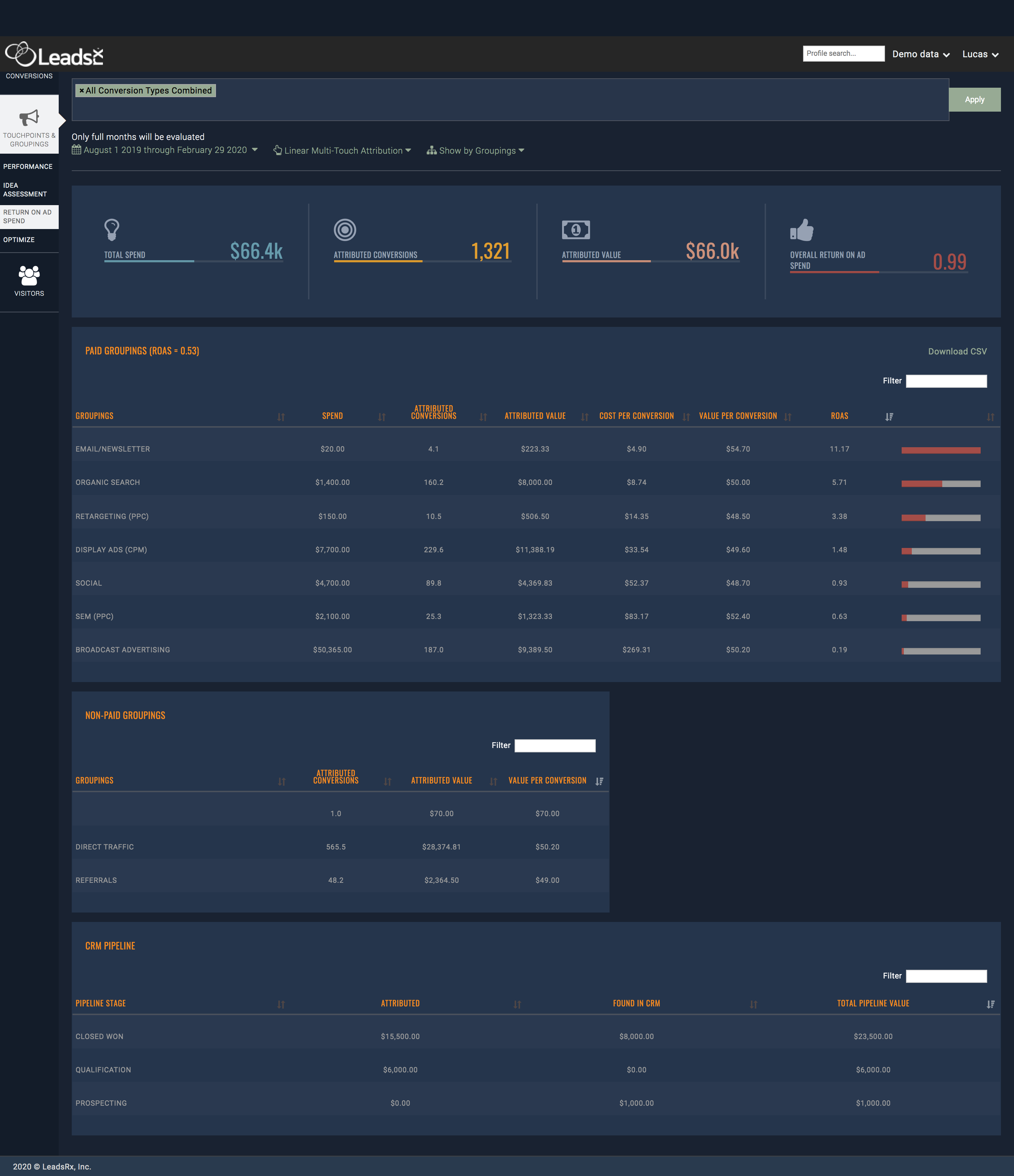Click the Non-Paid Groupings filter field

click(555, 745)
